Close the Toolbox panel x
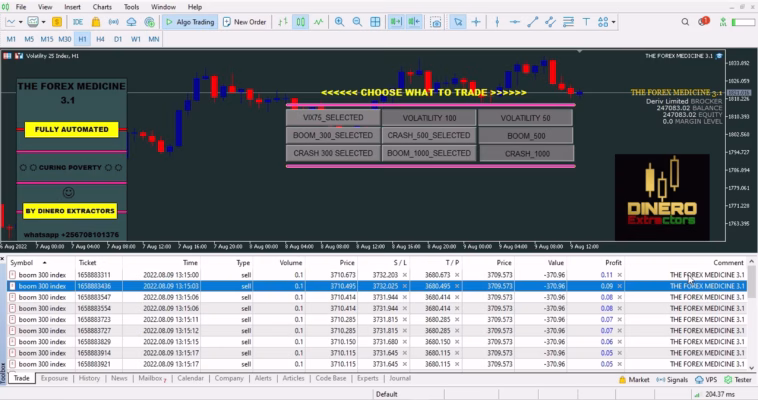The width and height of the screenshot is (758, 400). (x=2, y=260)
